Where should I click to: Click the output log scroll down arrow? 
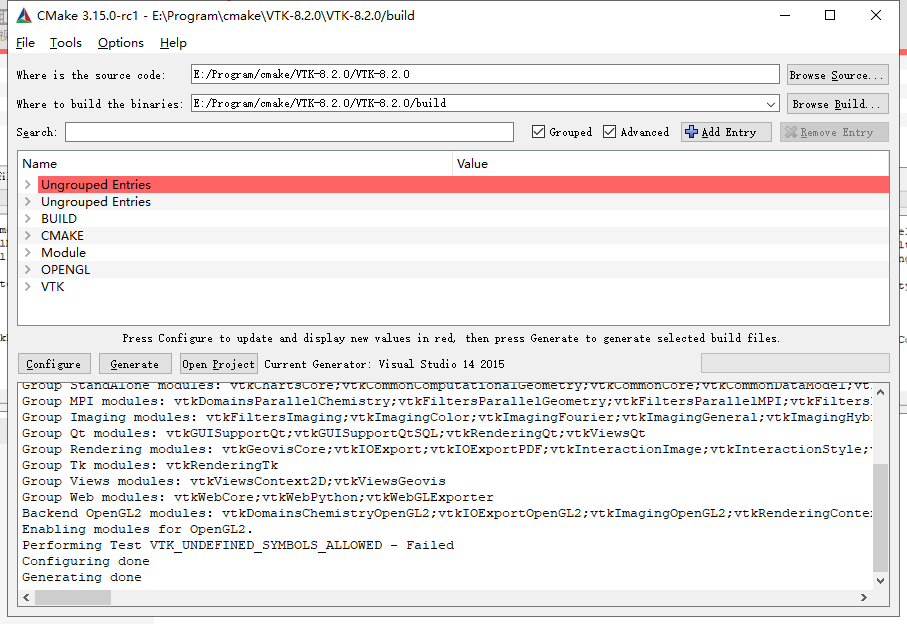(880, 581)
